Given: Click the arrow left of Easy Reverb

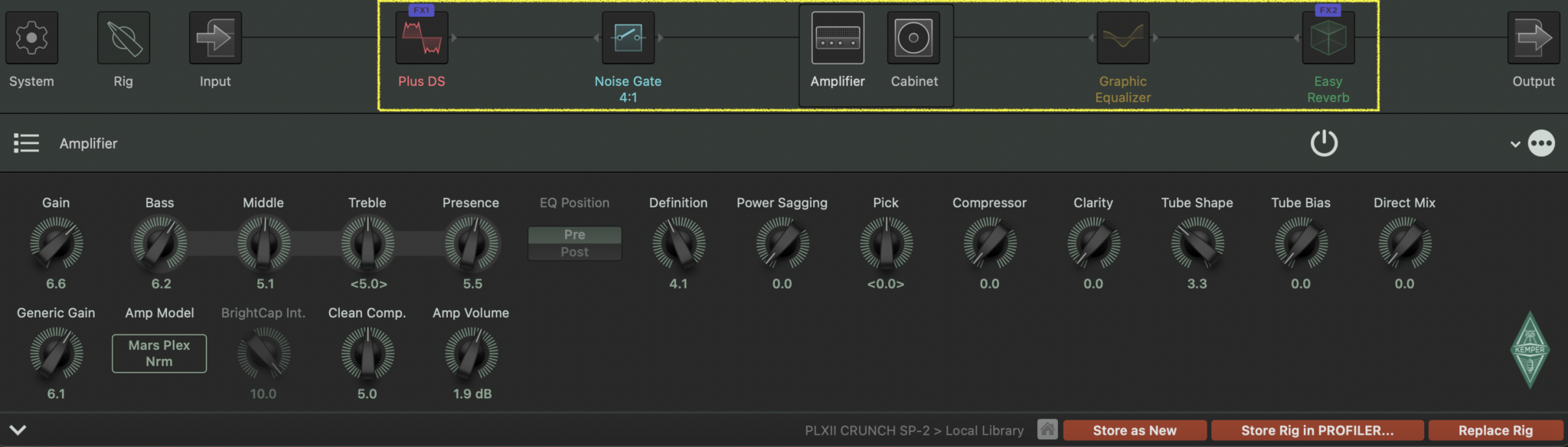Looking at the screenshot, I should tap(1296, 38).
